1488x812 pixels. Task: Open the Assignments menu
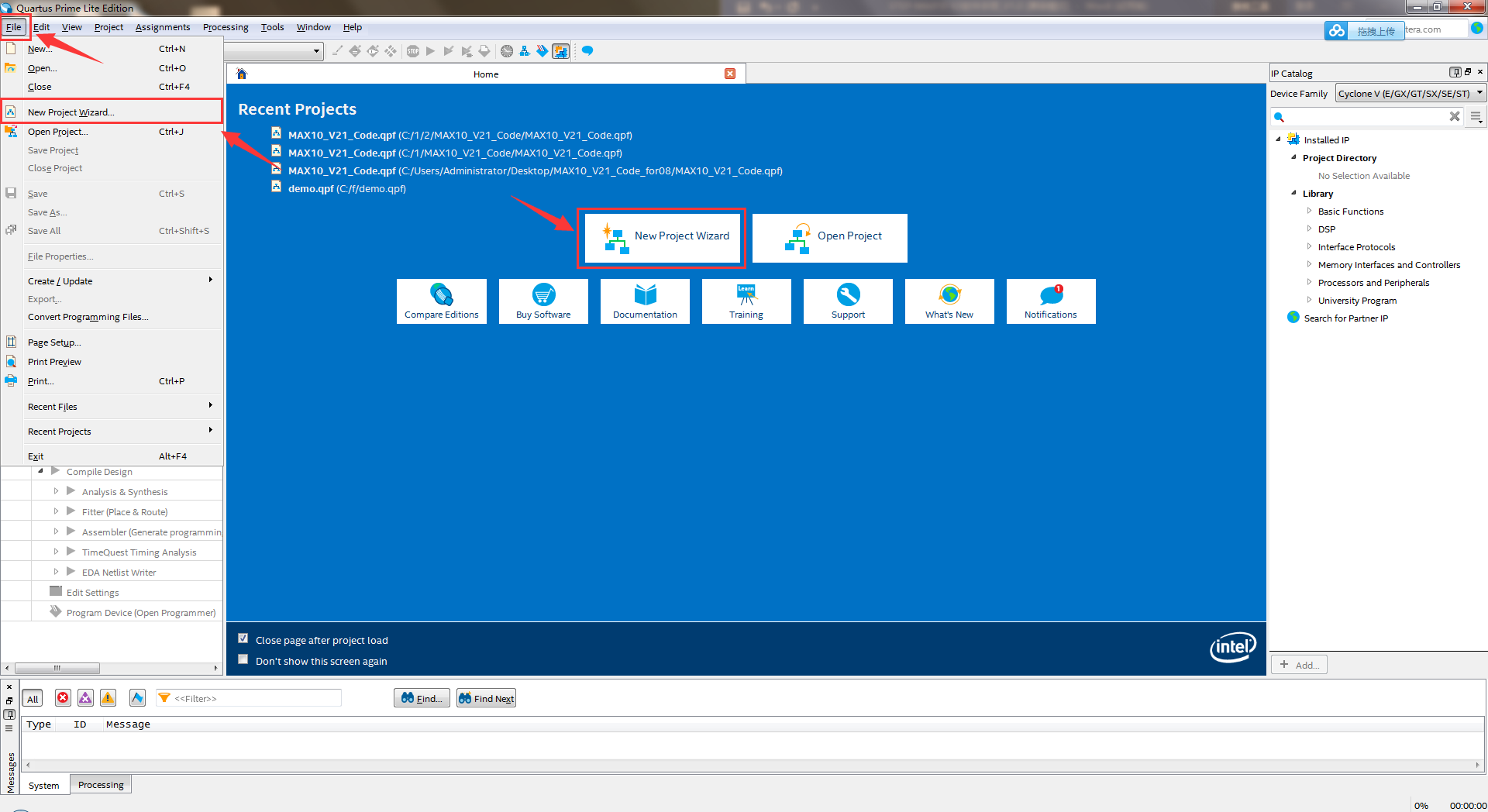[x=163, y=27]
